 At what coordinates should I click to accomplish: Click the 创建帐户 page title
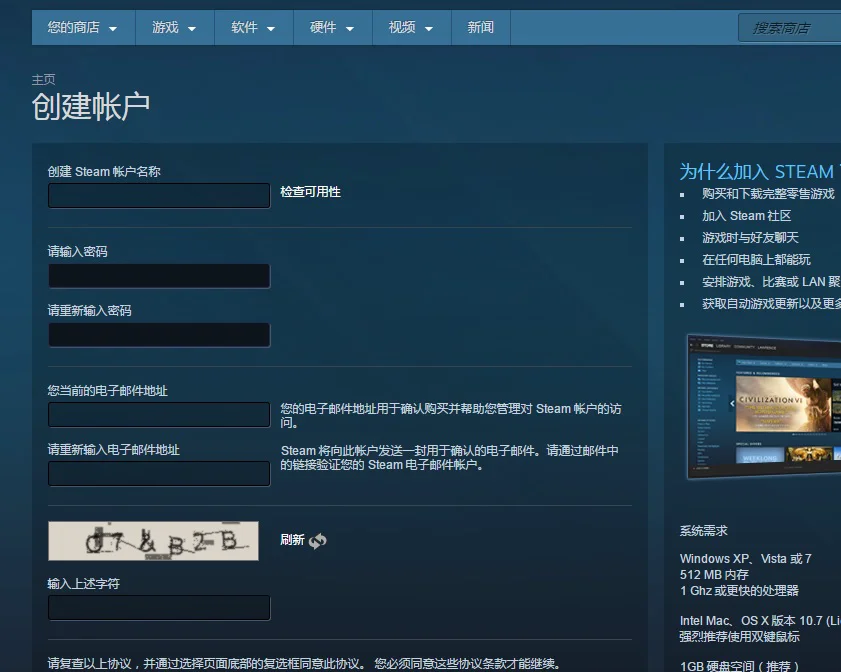click(x=91, y=106)
